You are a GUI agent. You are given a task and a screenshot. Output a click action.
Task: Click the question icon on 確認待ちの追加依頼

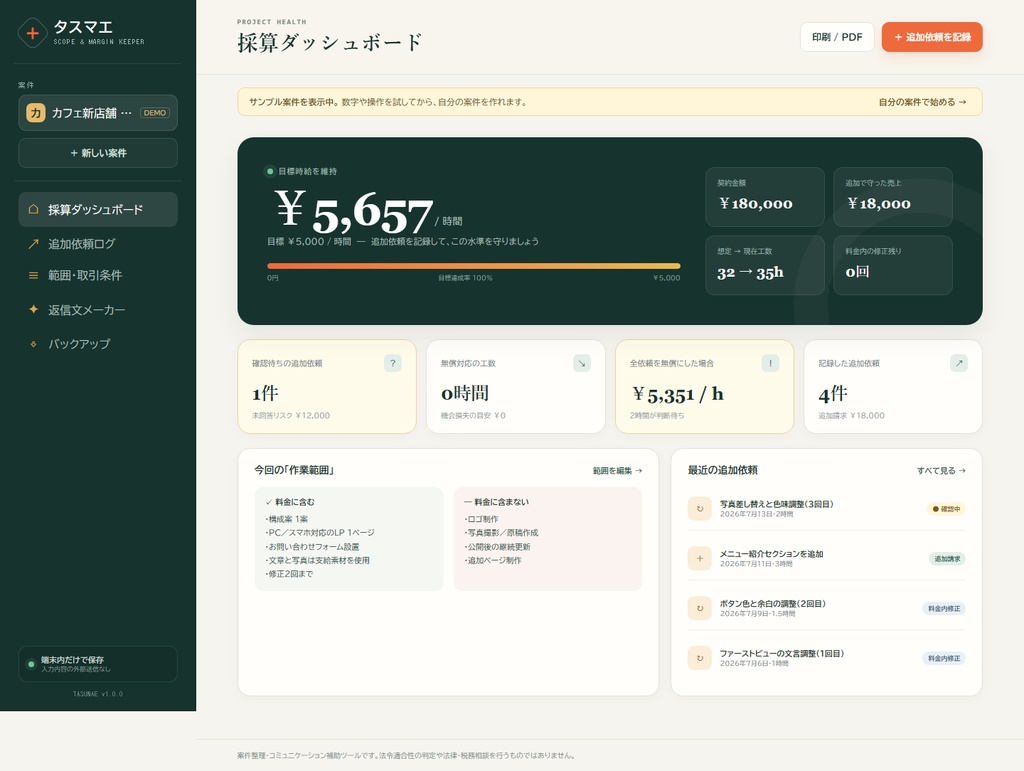[392, 364]
